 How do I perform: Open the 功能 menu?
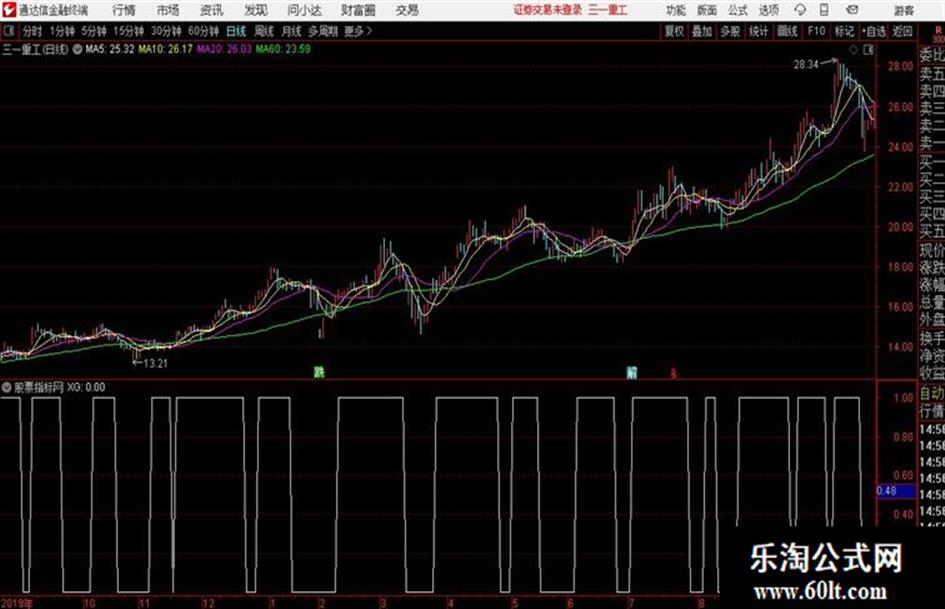click(676, 10)
